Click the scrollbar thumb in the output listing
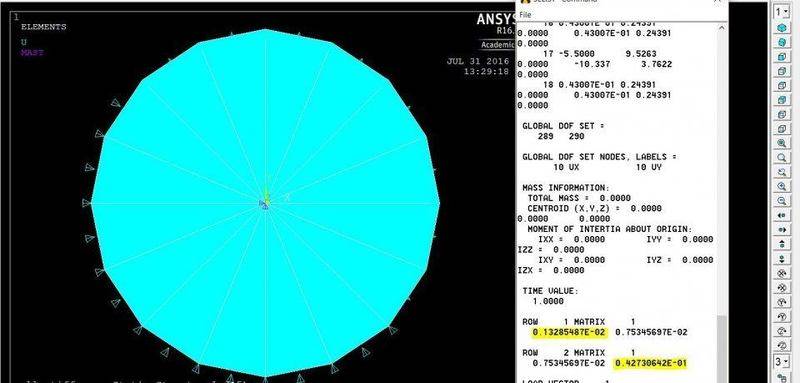Image resolution: width=800 pixels, height=383 pixels. click(x=721, y=349)
